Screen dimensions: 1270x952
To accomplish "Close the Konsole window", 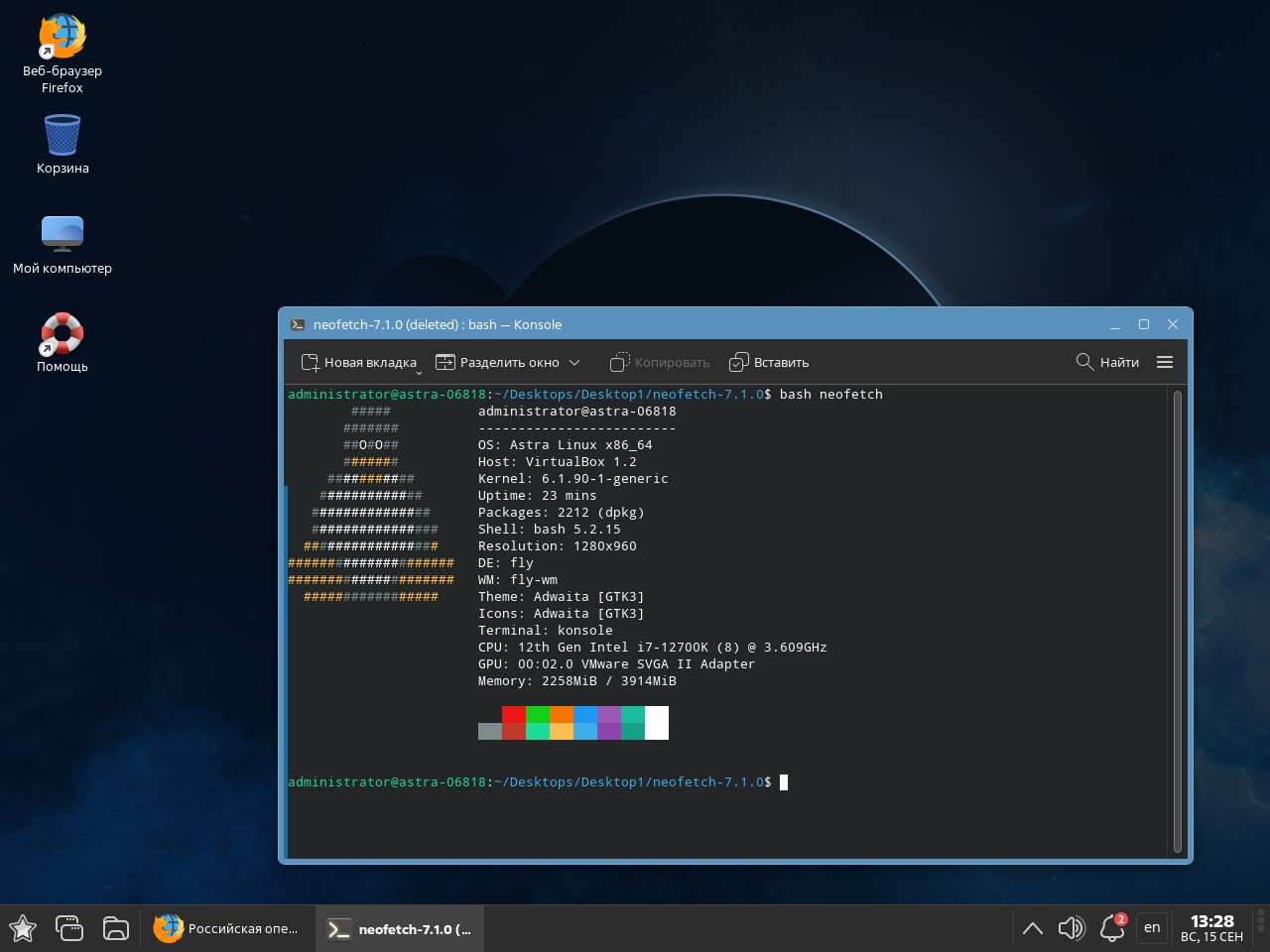I will (x=1173, y=324).
